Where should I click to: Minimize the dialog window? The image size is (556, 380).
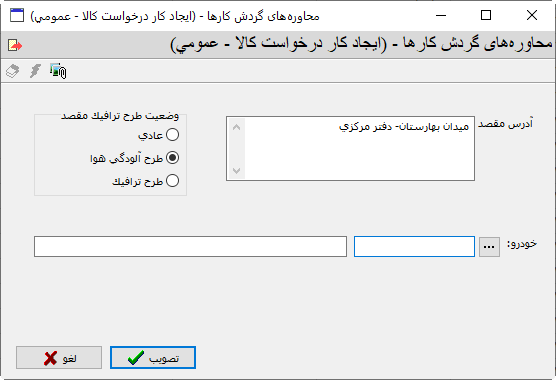441,15
